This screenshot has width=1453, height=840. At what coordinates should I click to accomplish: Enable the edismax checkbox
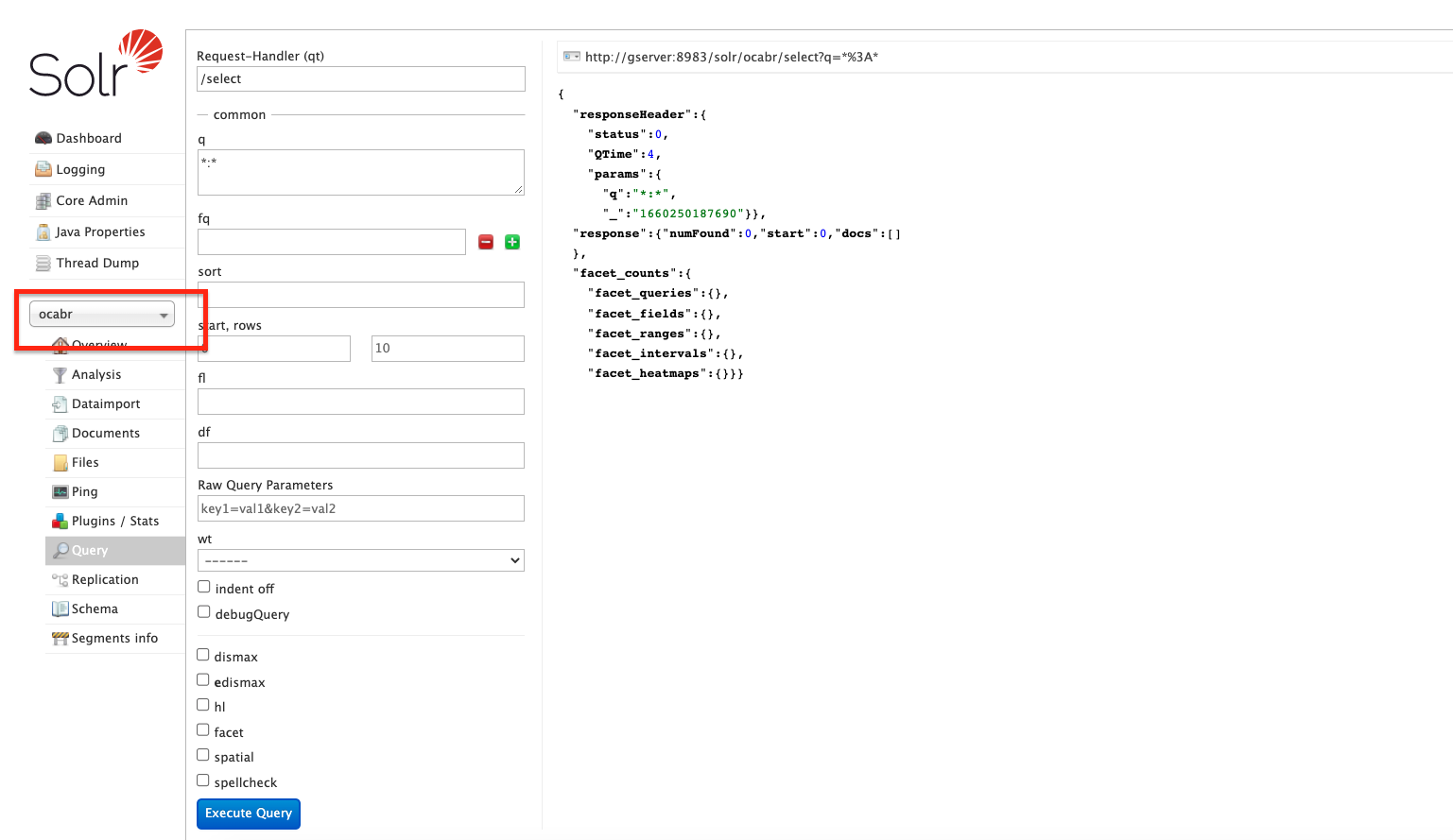point(203,680)
